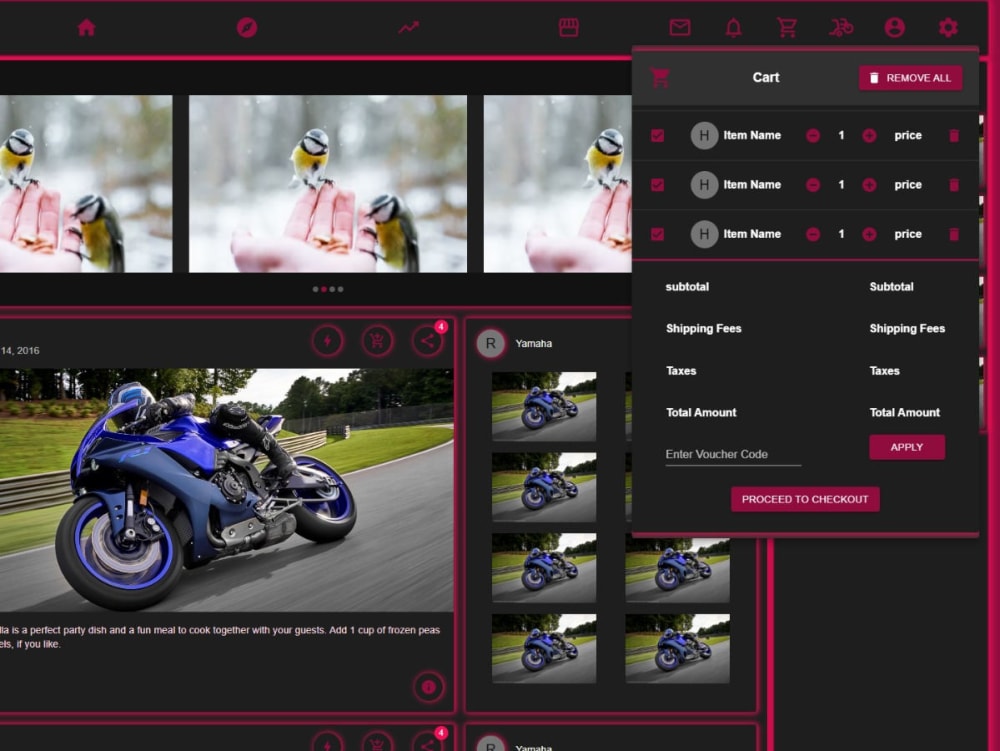1000x751 pixels.
Task: Open first Yamaha gallery thumbnail
Action: click(544, 406)
